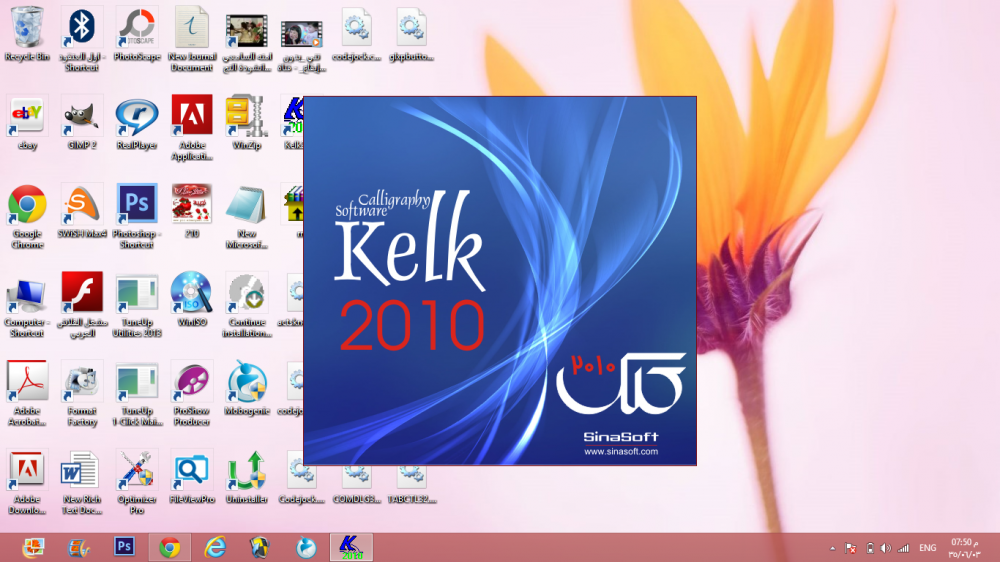Click the Optimizer Pro desktop shortcut
This screenshot has height=562, width=1000.
pyautogui.click(x=136, y=471)
